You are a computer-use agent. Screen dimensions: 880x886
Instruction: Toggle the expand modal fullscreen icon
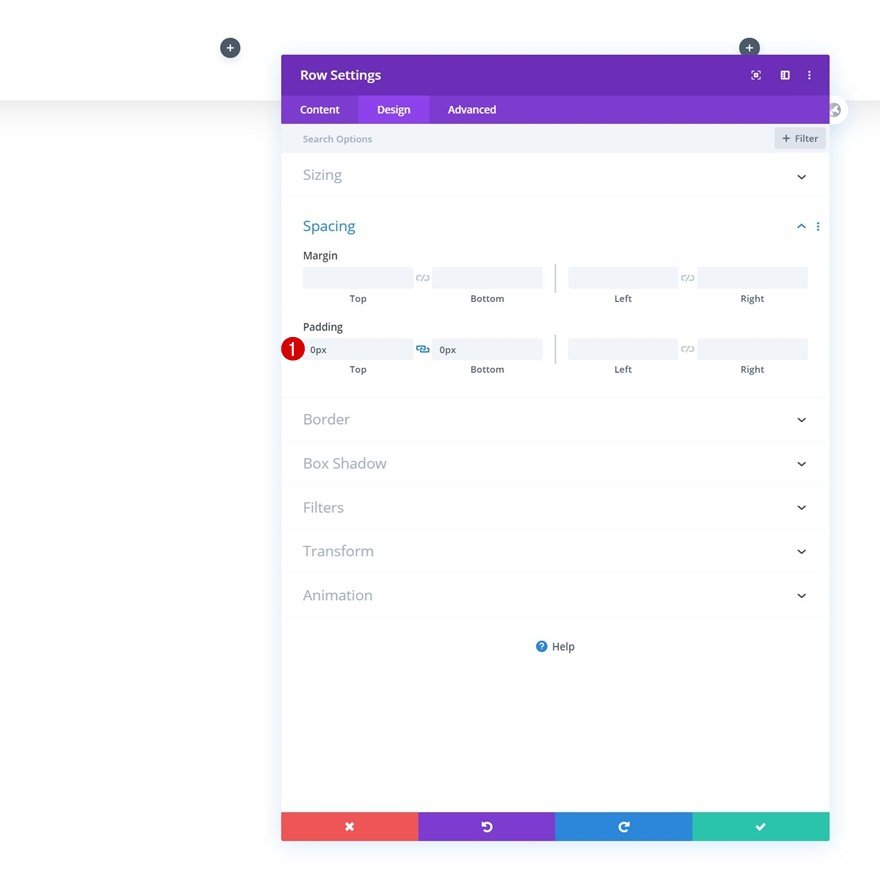pos(756,75)
